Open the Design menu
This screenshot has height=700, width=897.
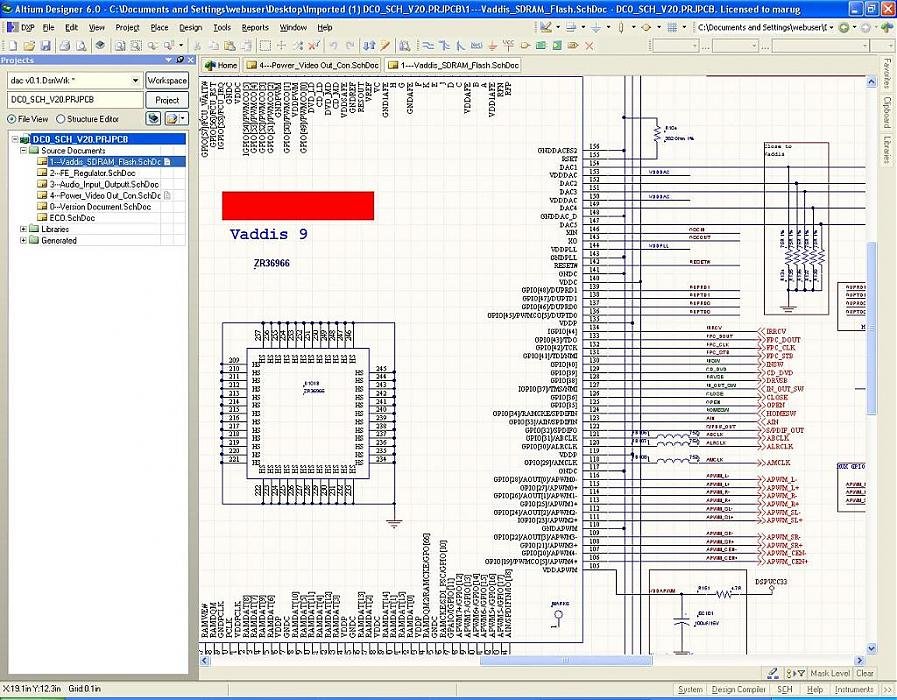190,28
